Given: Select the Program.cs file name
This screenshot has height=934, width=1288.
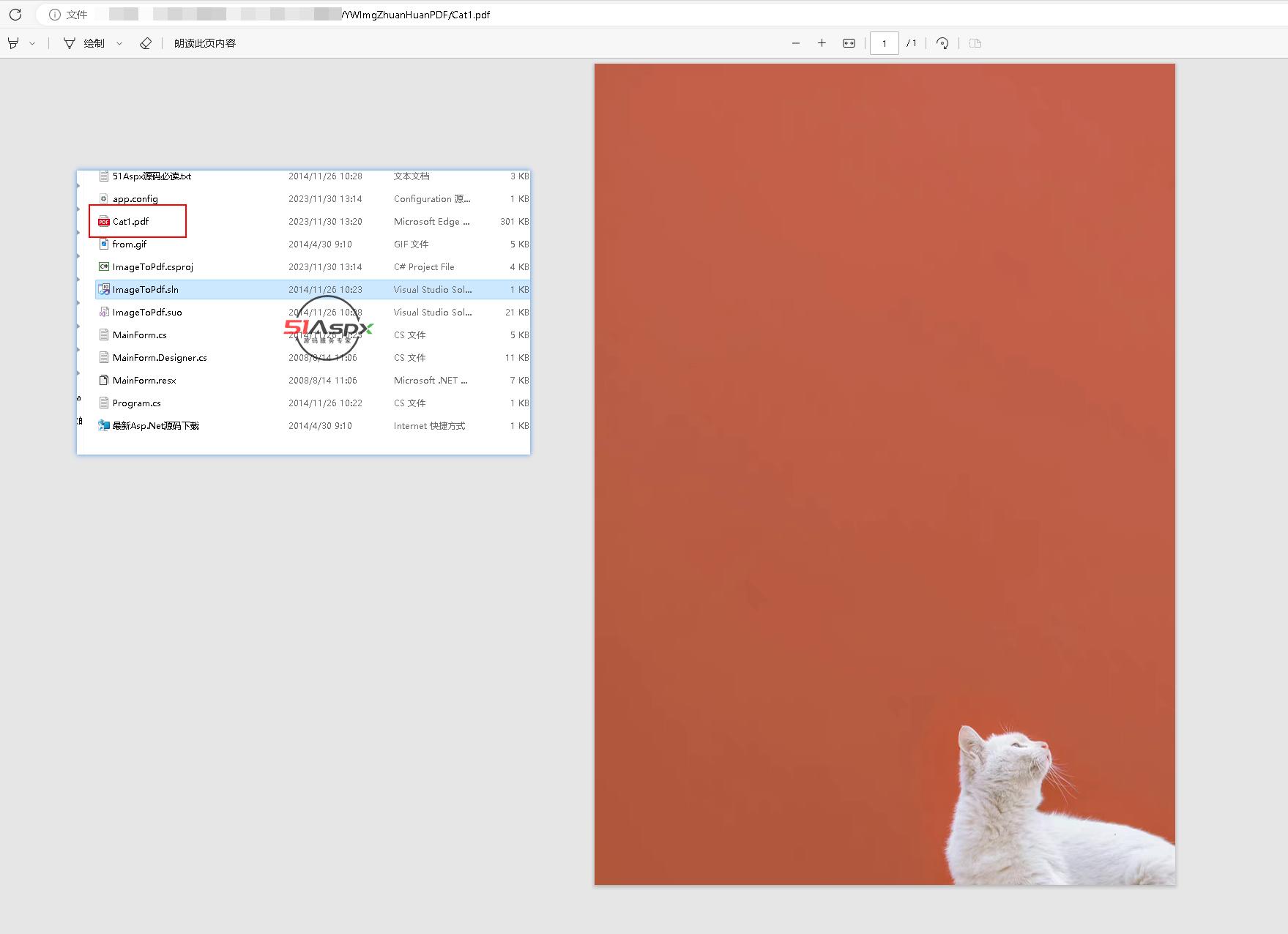Looking at the screenshot, I should coord(137,403).
